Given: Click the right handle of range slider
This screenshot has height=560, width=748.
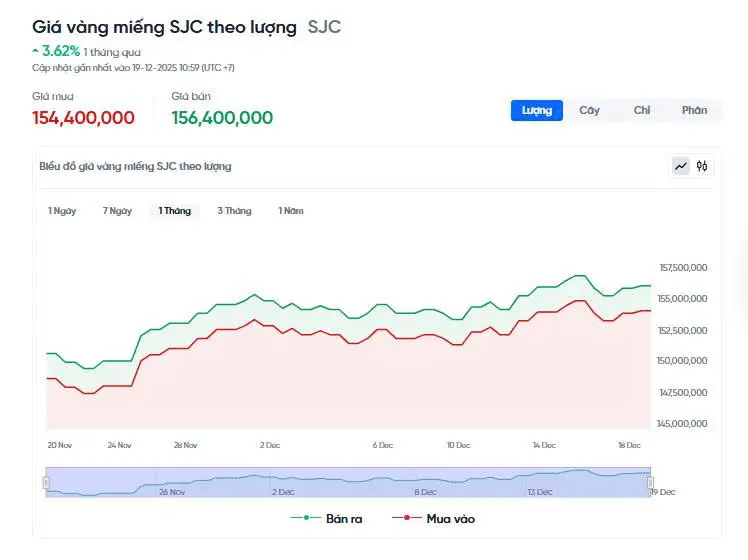Looking at the screenshot, I should tap(651, 482).
